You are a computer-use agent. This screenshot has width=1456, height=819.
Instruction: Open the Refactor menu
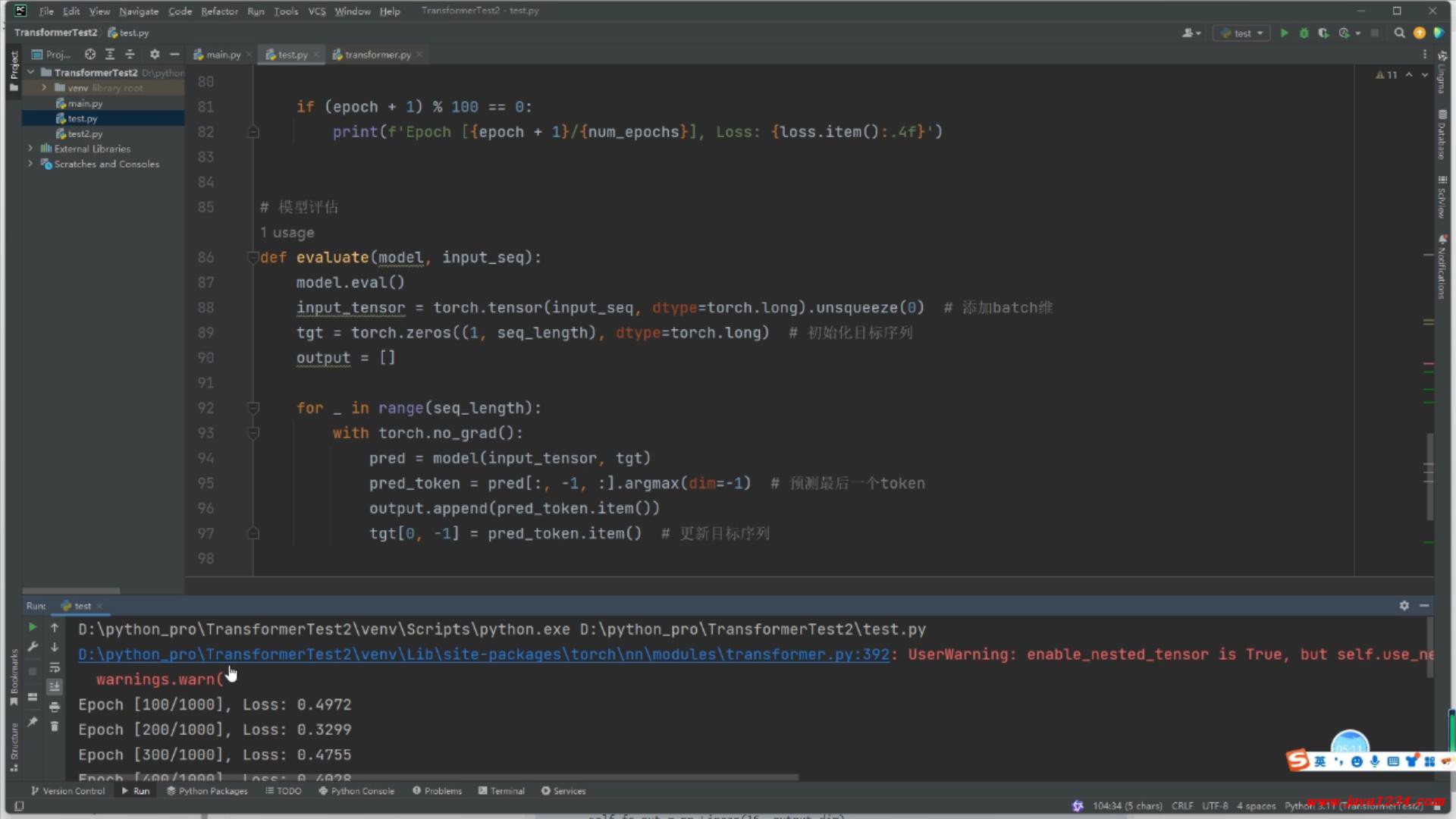(x=219, y=11)
